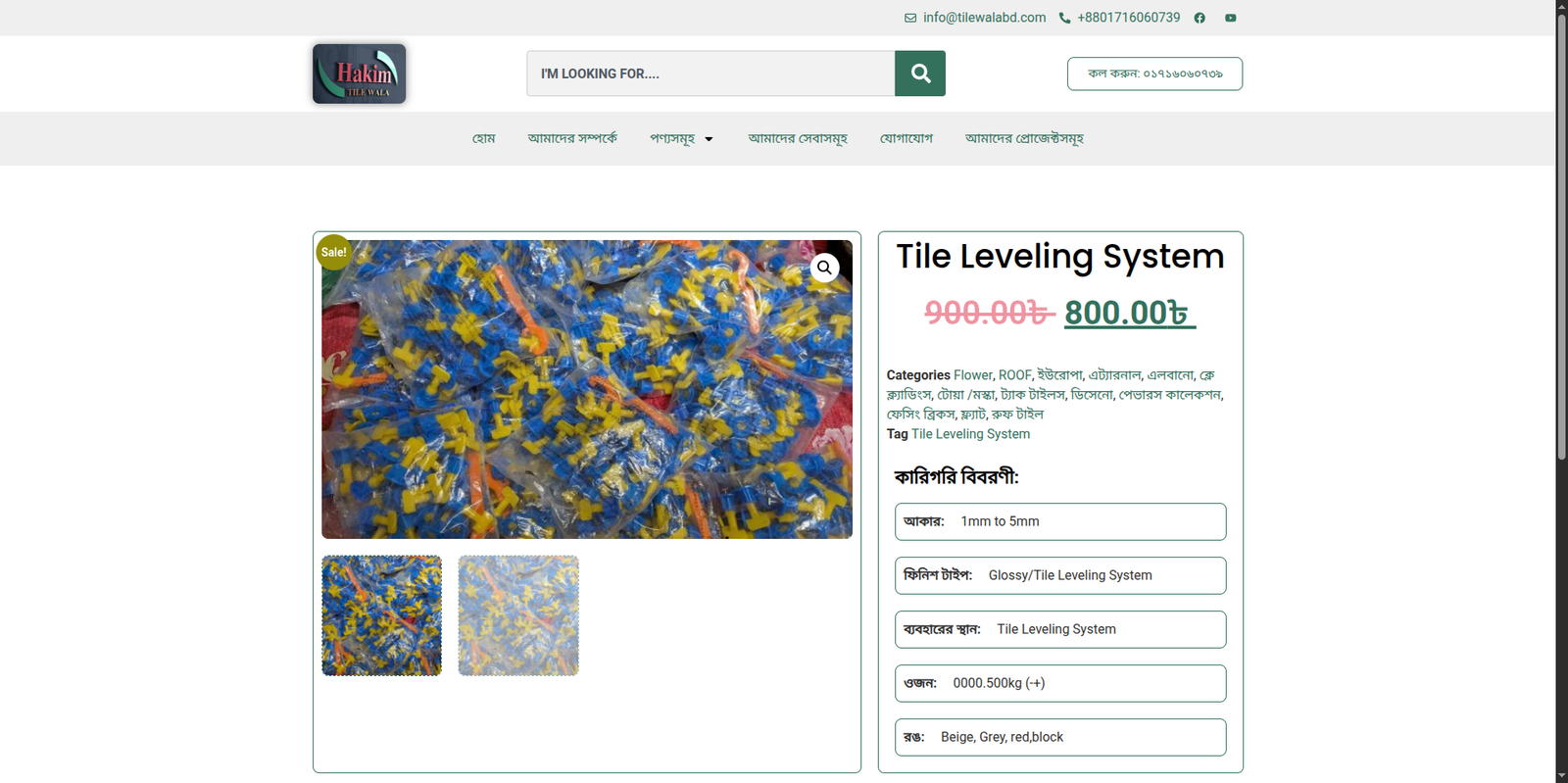Focus the I'M LOOKING FOR search field
Viewport: 1568px width, 783px height.
[710, 73]
